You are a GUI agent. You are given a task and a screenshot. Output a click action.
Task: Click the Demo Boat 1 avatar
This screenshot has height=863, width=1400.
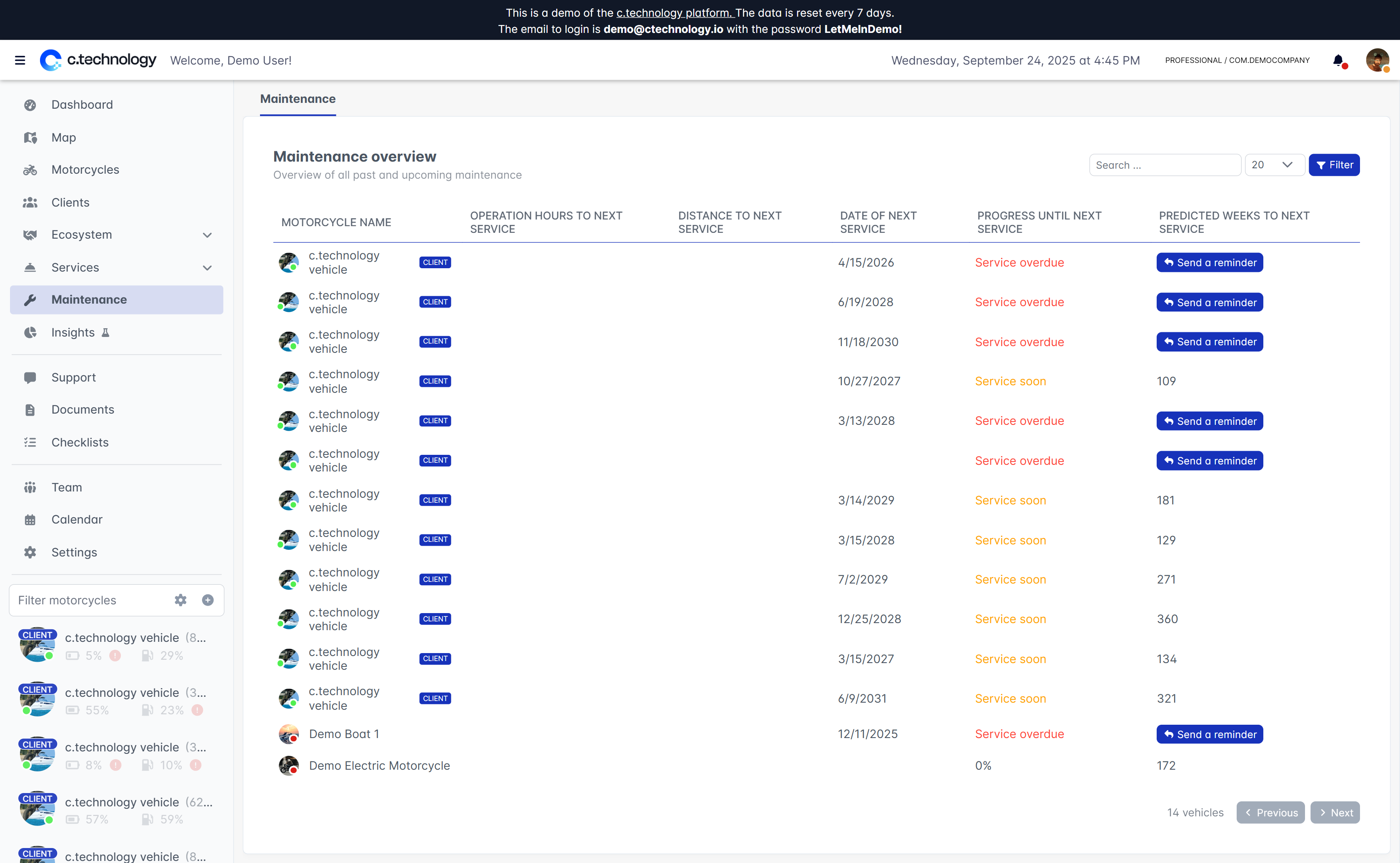289,735
